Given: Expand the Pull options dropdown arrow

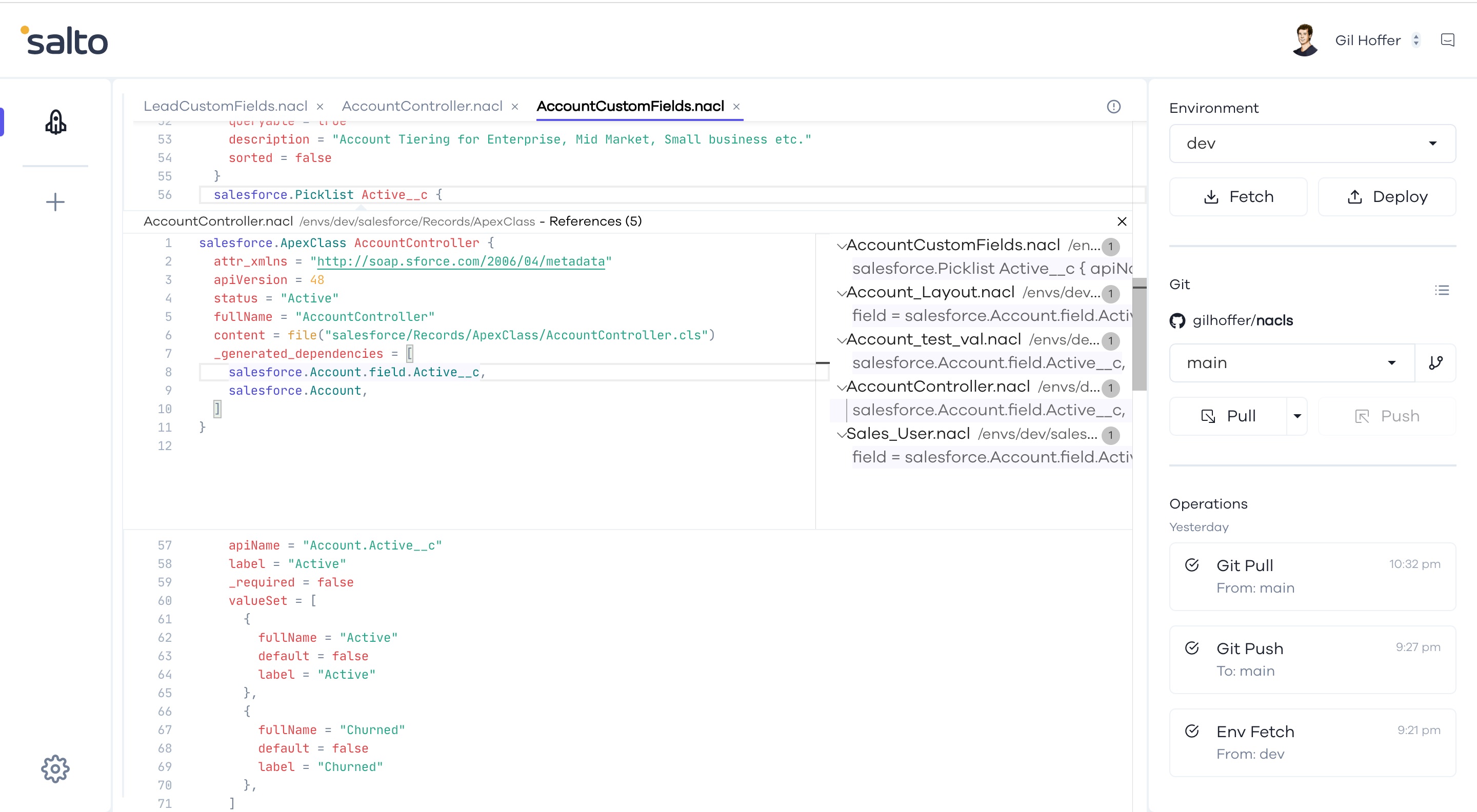Looking at the screenshot, I should coord(1297,416).
